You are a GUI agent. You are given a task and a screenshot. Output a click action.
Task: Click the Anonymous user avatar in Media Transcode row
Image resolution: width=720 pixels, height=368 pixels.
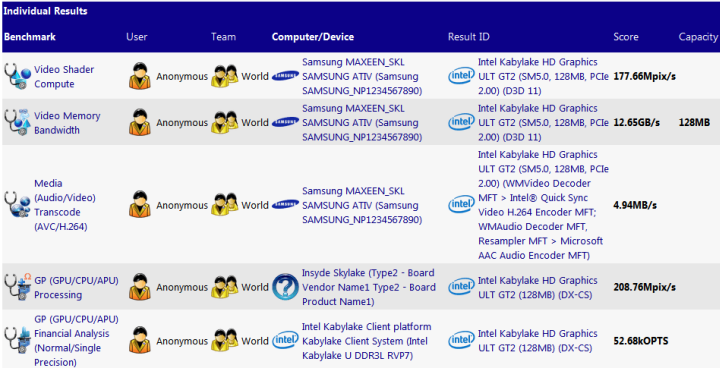(x=140, y=204)
